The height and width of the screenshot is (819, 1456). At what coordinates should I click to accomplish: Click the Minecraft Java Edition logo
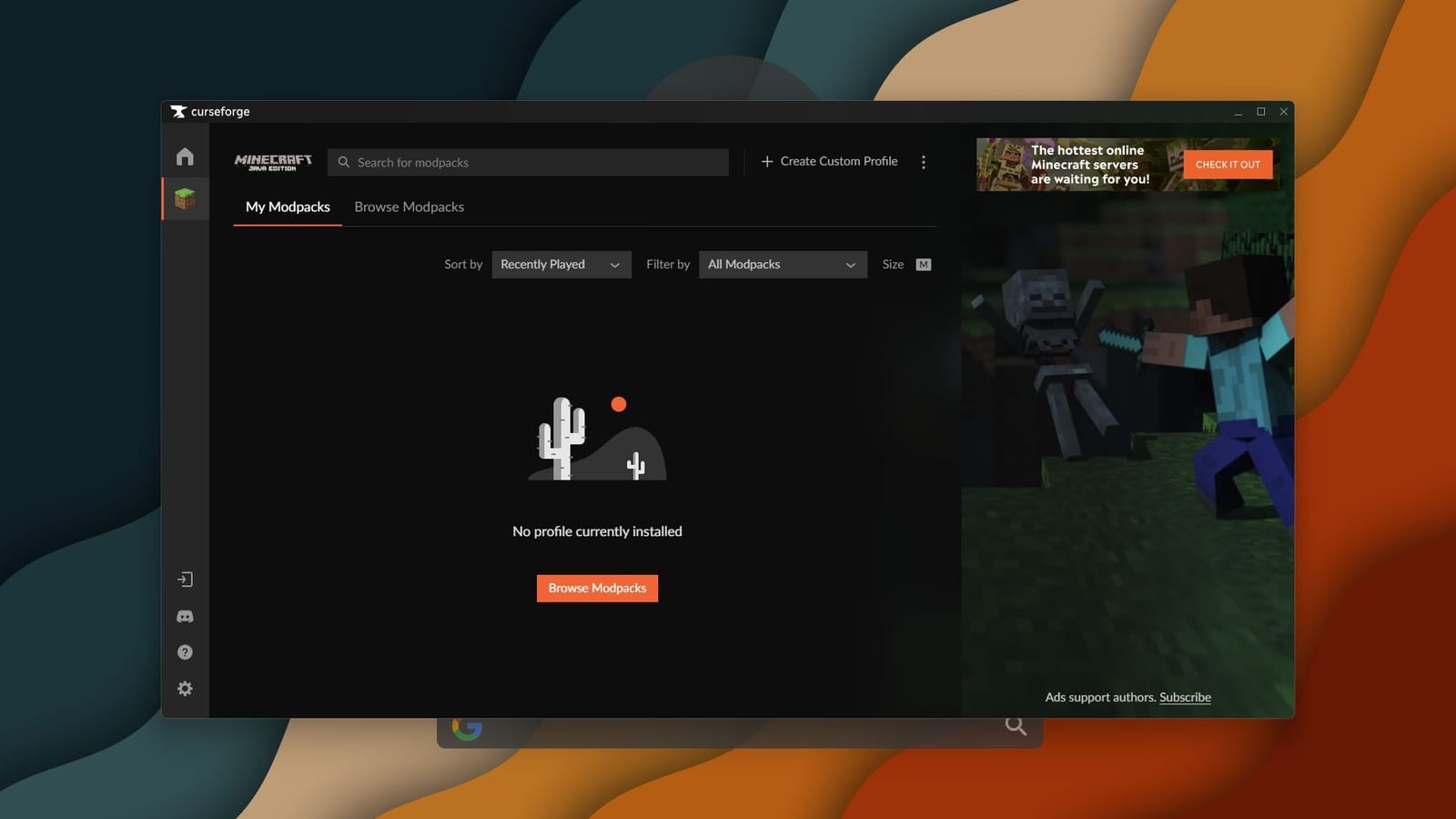[272, 161]
